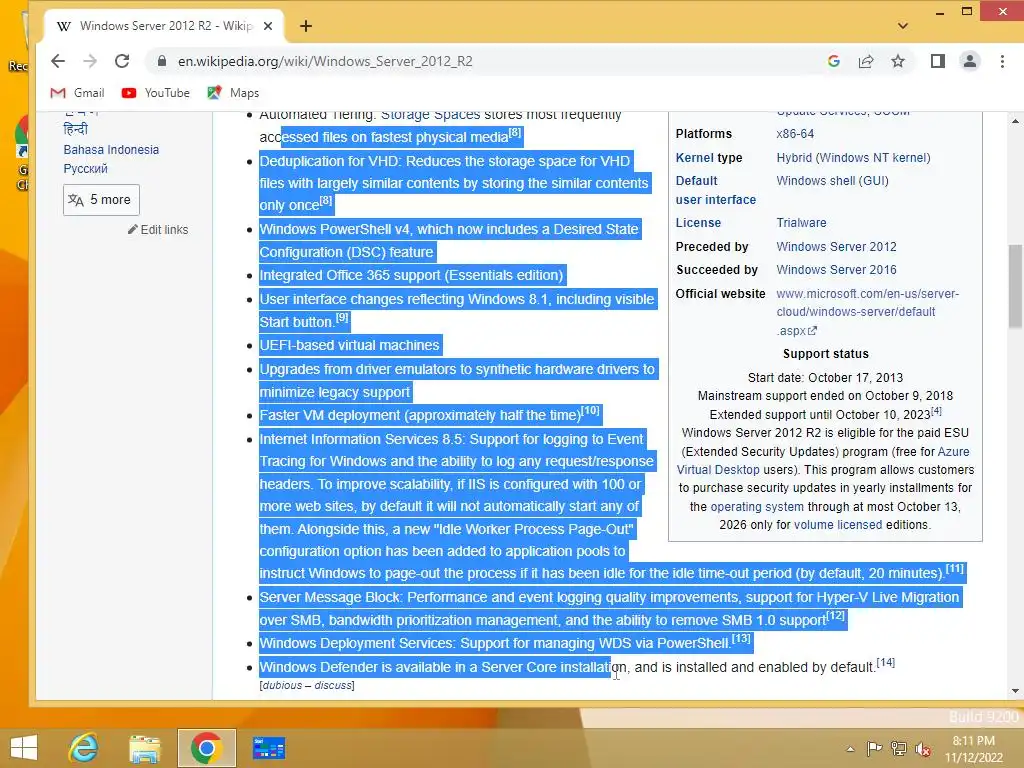Open the x86-64 platform link
This screenshot has height=768, width=1024.
(795, 134)
